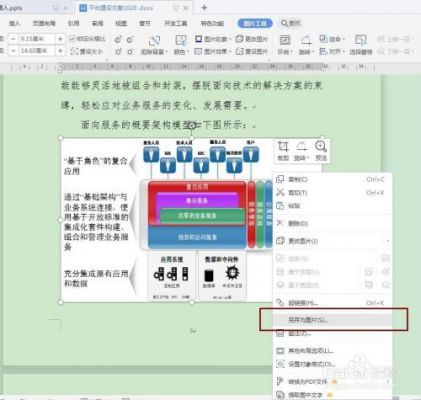The image size is (421, 400).
Task: Choose Caption (题注) in the context menu
Action: (332, 333)
